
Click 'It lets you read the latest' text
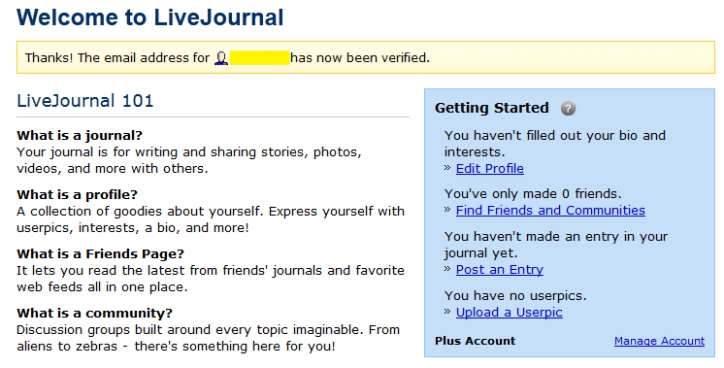coord(211,278)
